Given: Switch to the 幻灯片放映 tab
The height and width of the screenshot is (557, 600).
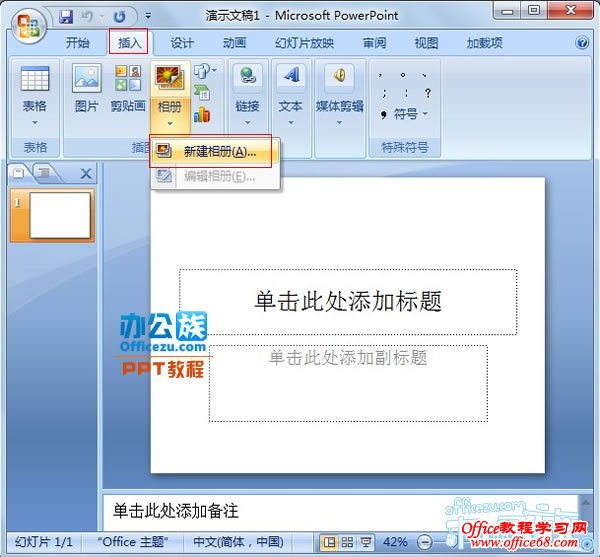Looking at the screenshot, I should point(304,42).
